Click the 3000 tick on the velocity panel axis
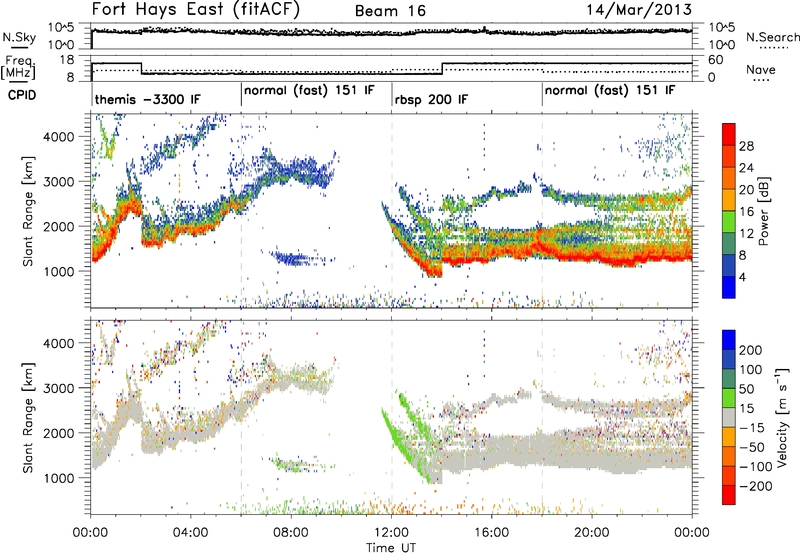Screen dimensions: 800x554 pos(58,388)
